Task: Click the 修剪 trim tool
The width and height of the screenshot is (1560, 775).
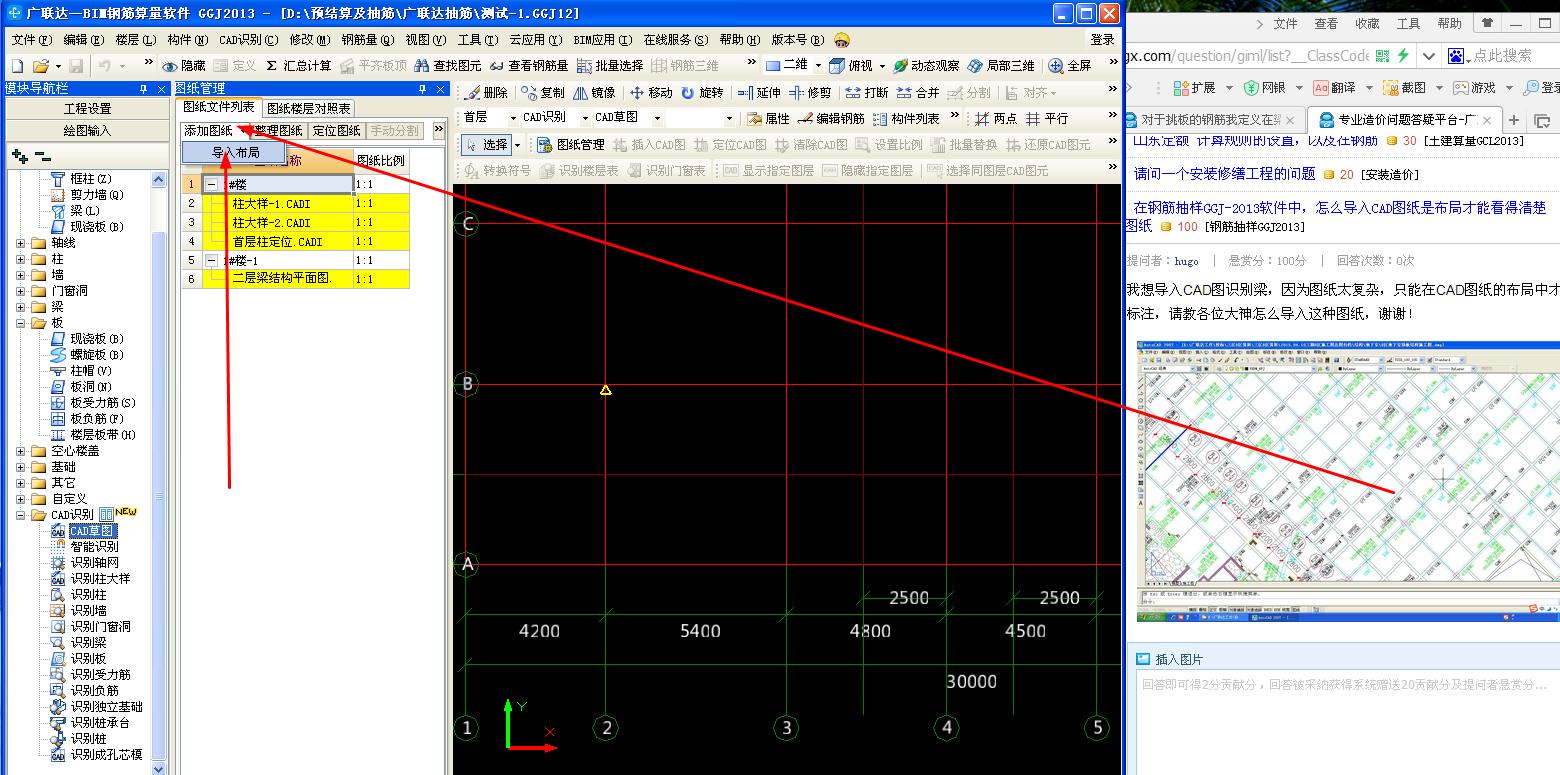Action: click(x=810, y=92)
